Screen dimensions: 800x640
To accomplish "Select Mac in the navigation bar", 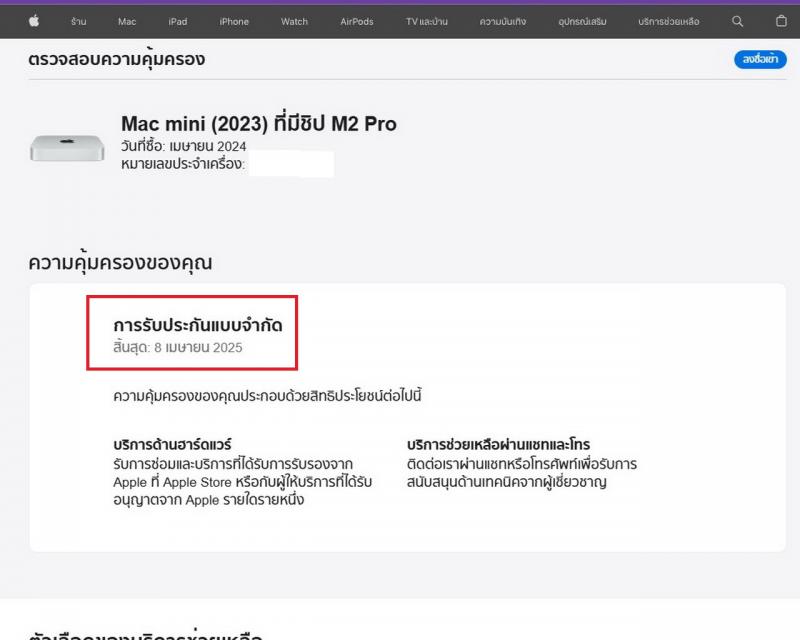I will coord(127,21).
